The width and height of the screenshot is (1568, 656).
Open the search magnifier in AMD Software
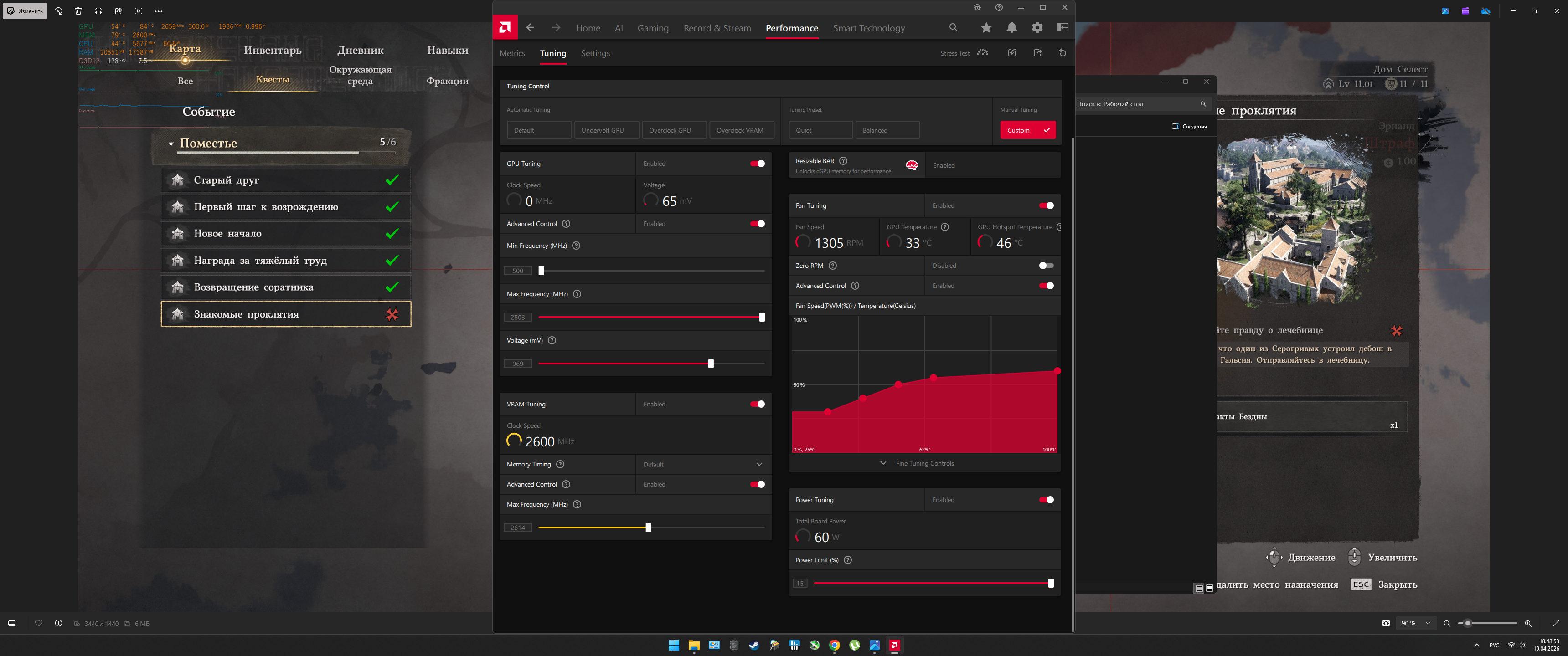click(x=953, y=27)
